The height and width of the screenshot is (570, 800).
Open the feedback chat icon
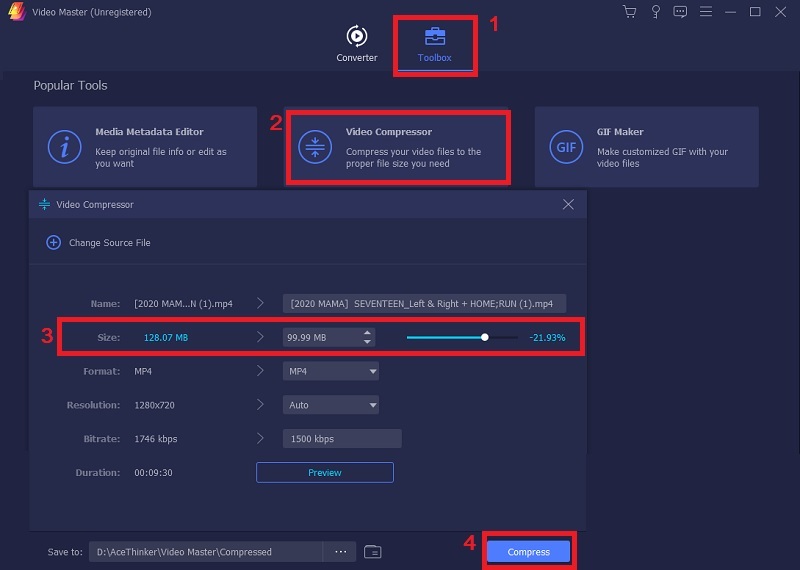point(680,12)
